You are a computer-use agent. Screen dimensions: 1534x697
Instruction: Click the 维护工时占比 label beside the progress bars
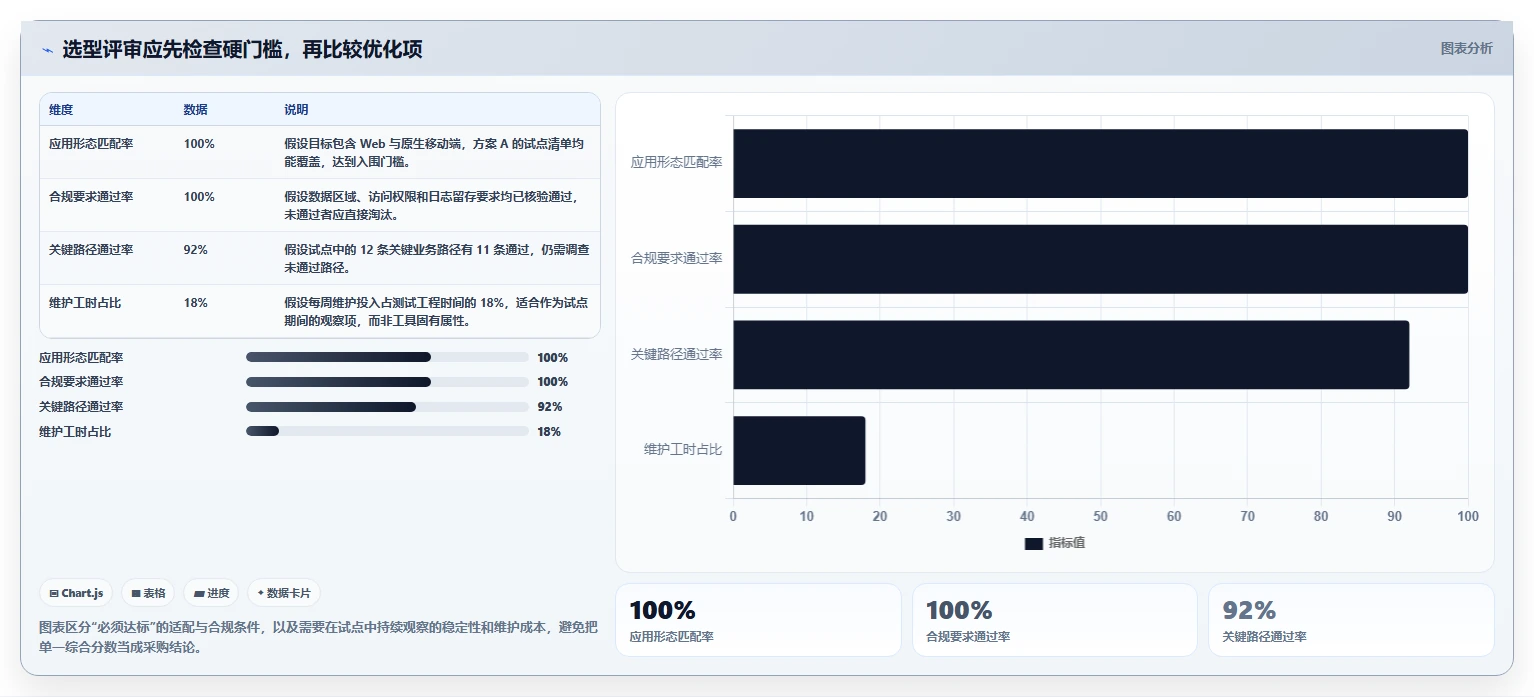pos(75,432)
